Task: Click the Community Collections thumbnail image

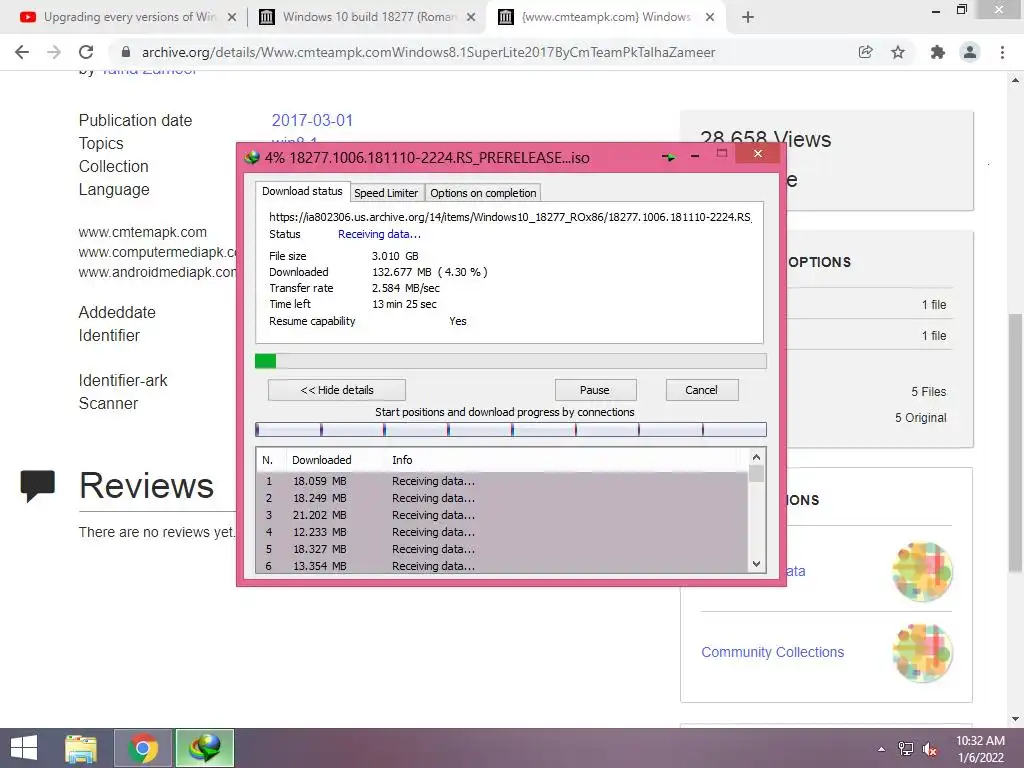Action: 922,652
